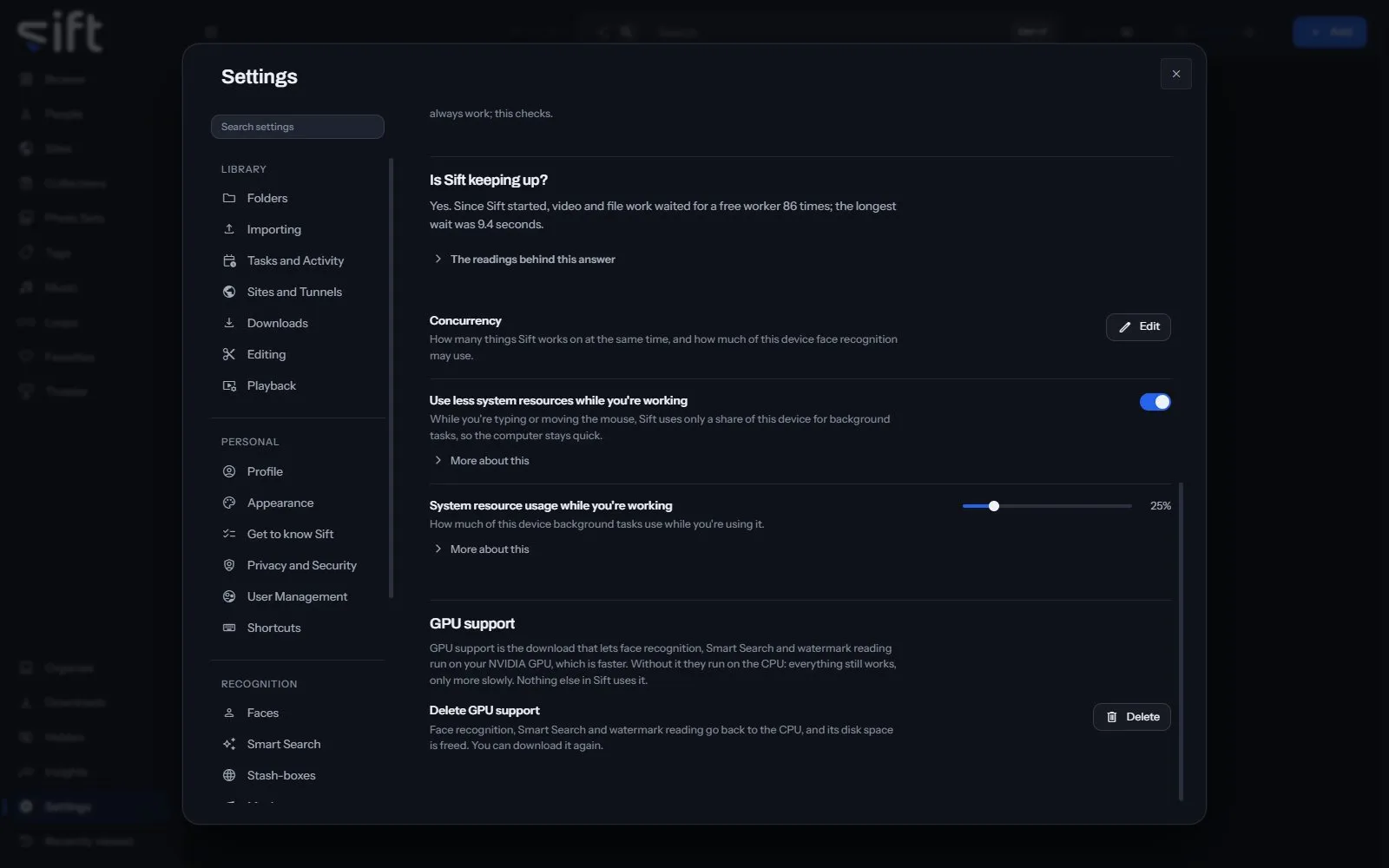This screenshot has height=868, width=1389.
Task: Click the 25% value next to slider
Action: [1161, 506]
